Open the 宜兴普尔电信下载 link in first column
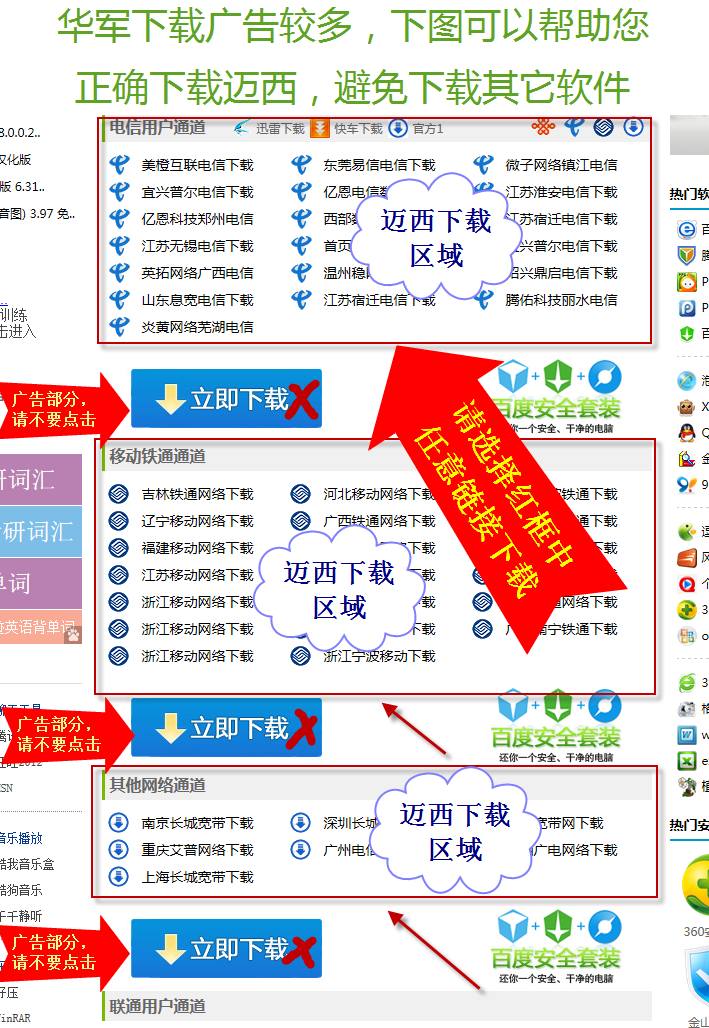This screenshot has height=1028, width=709. (197, 192)
